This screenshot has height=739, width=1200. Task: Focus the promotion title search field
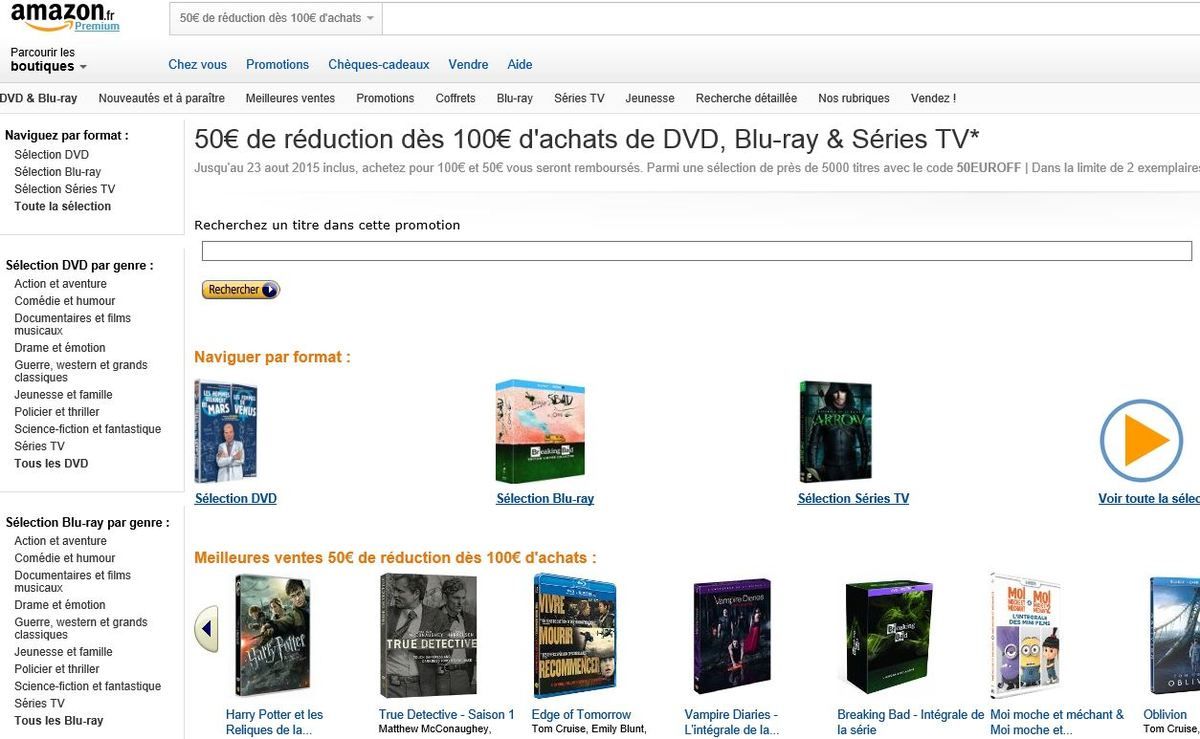[697, 251]
